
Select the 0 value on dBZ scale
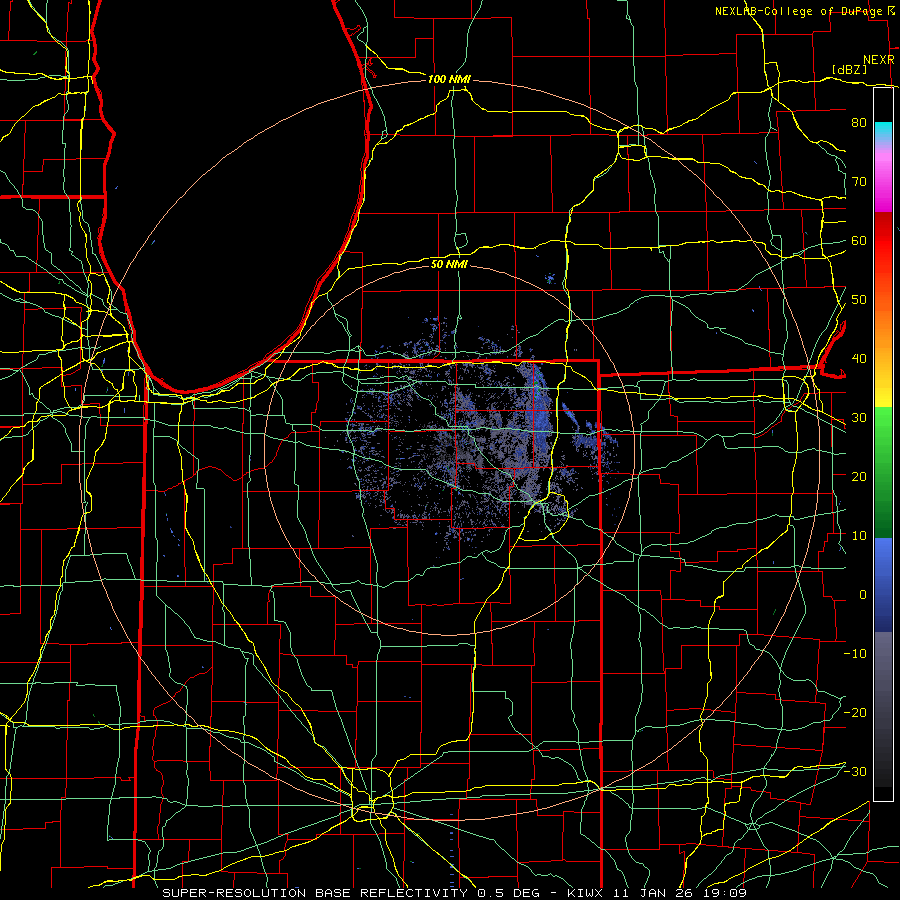click(863, 595)
